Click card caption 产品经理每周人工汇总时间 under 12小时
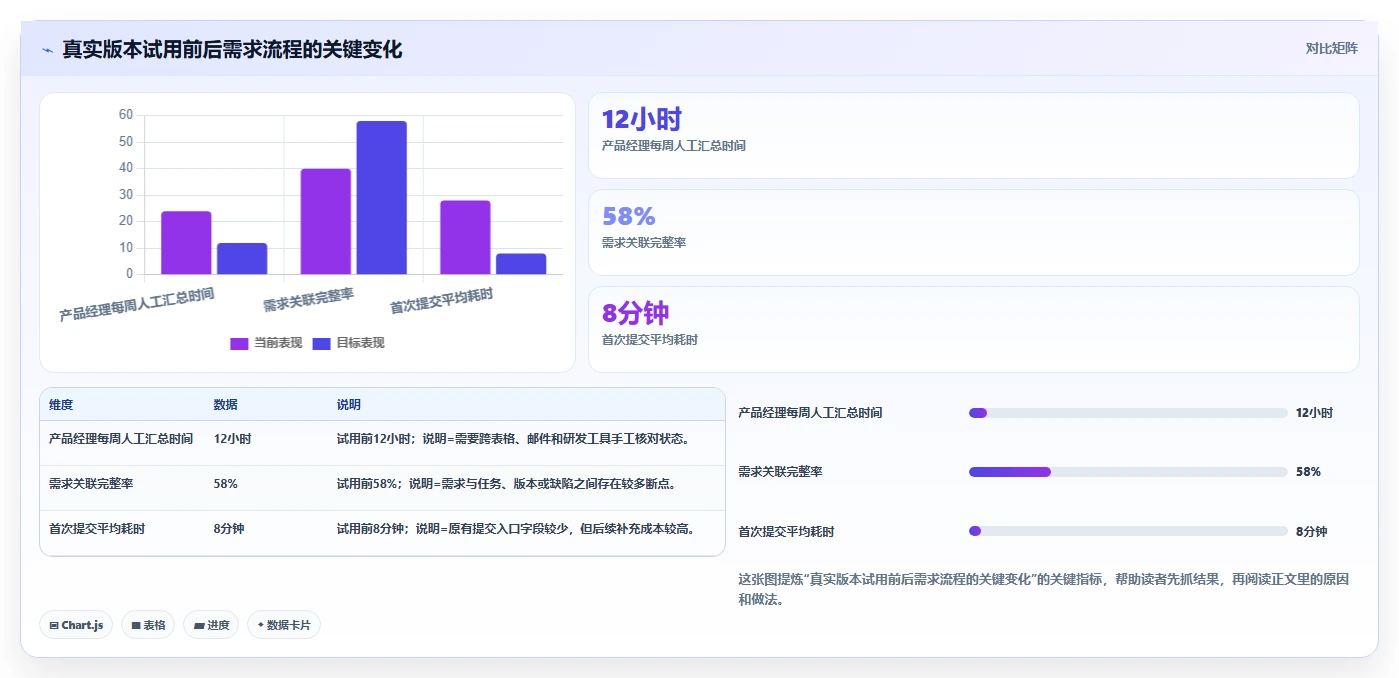This screenshot has height=678, width=1399. coord(674,146)
